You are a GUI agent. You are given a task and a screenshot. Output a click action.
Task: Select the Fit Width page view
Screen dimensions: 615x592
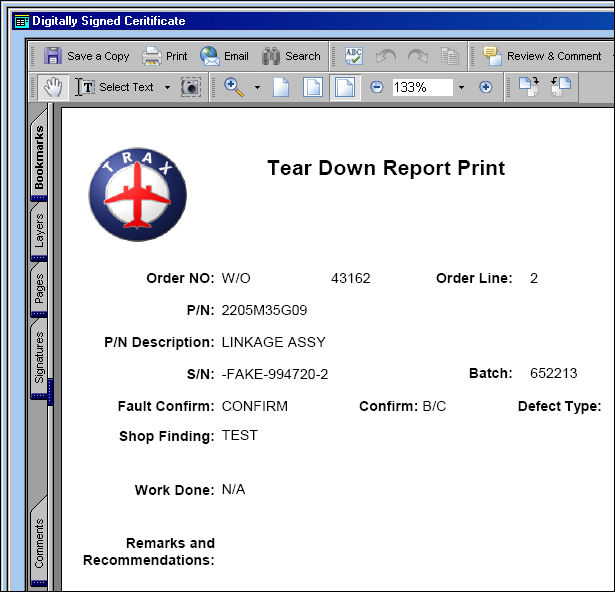click(x=345, y=87)
